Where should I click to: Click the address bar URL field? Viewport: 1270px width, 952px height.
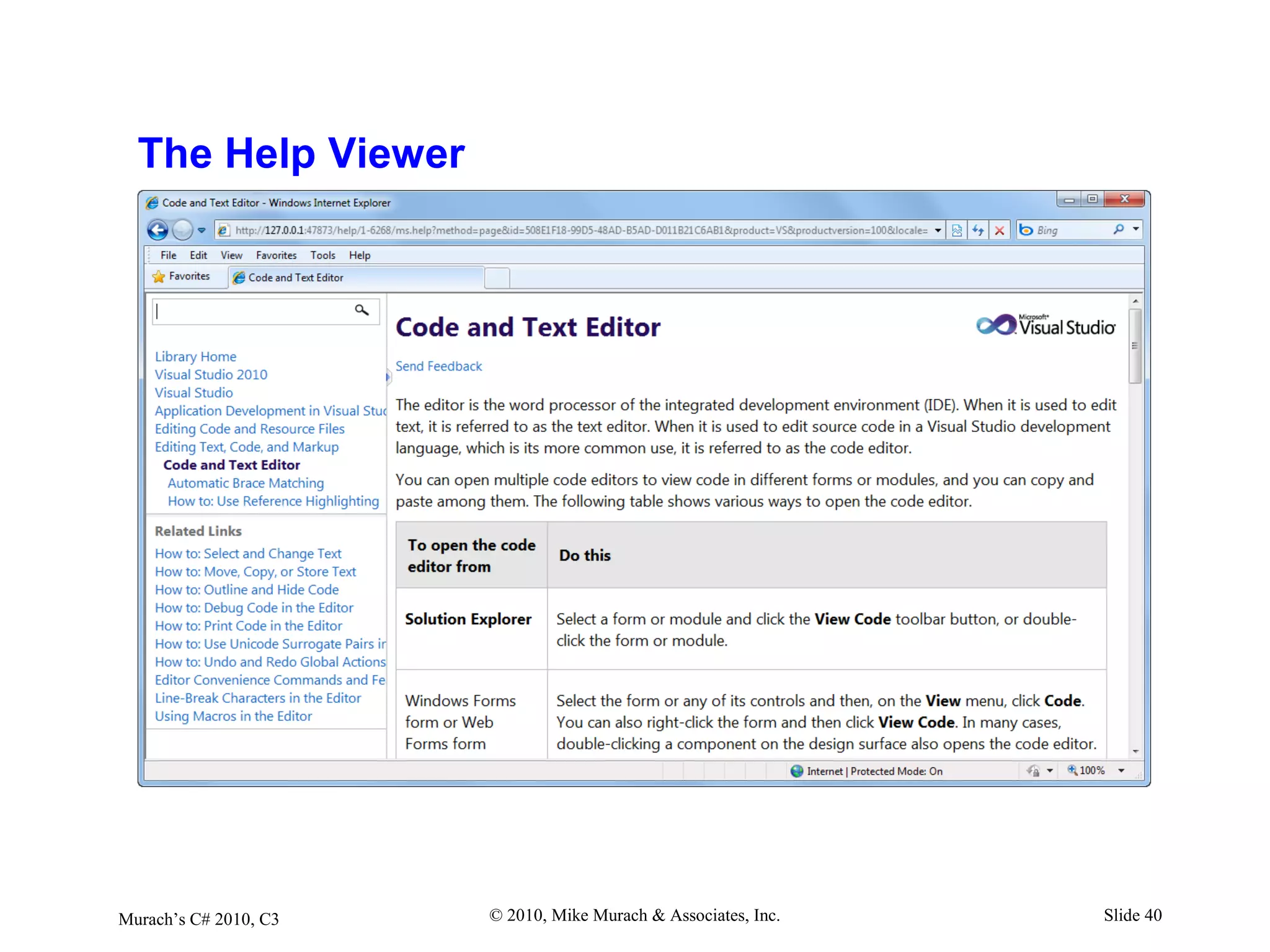point(580,231)
